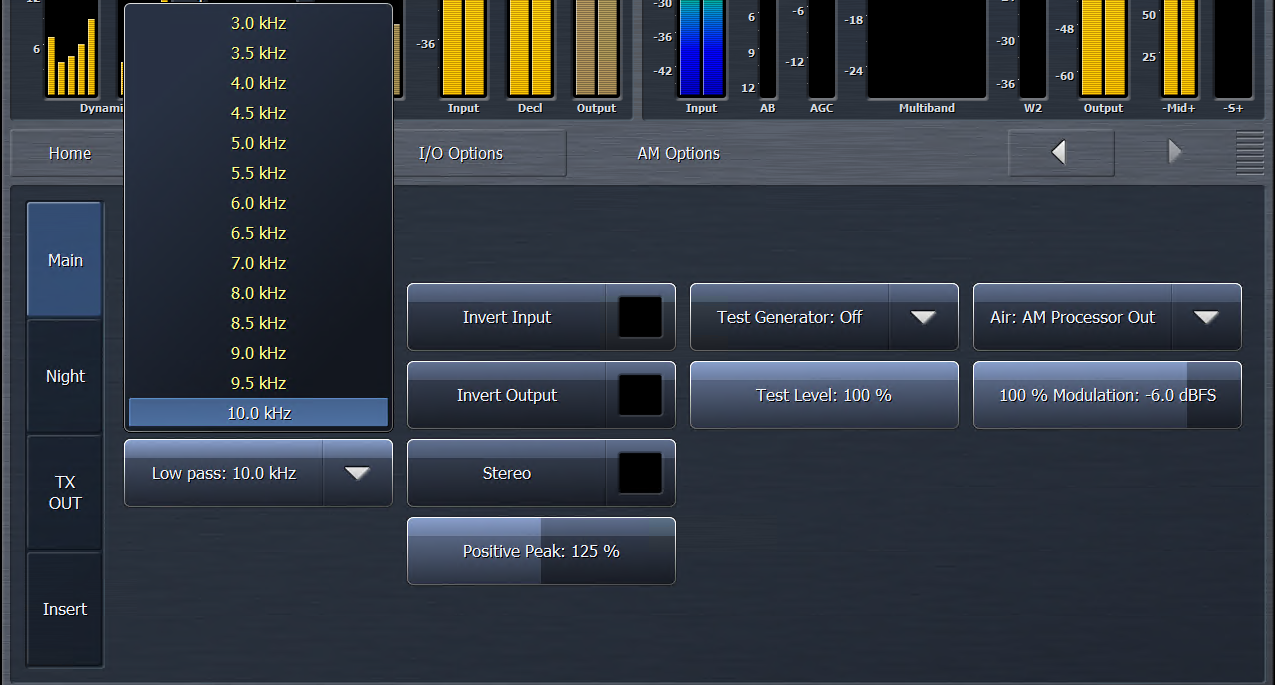Go to previous menu page arrow
The width and height of the screenshot is (1275, 685).
pos(1060,152)
